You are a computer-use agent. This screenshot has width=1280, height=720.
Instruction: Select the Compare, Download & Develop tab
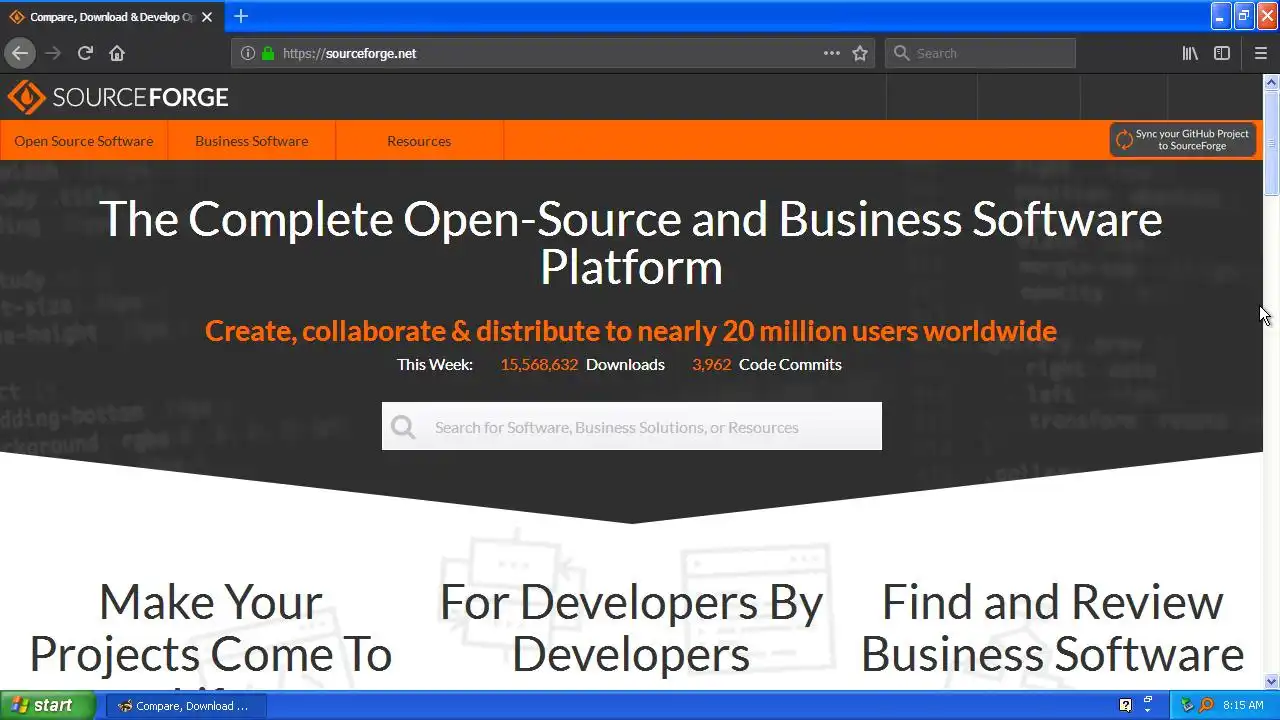coord(112,17)
